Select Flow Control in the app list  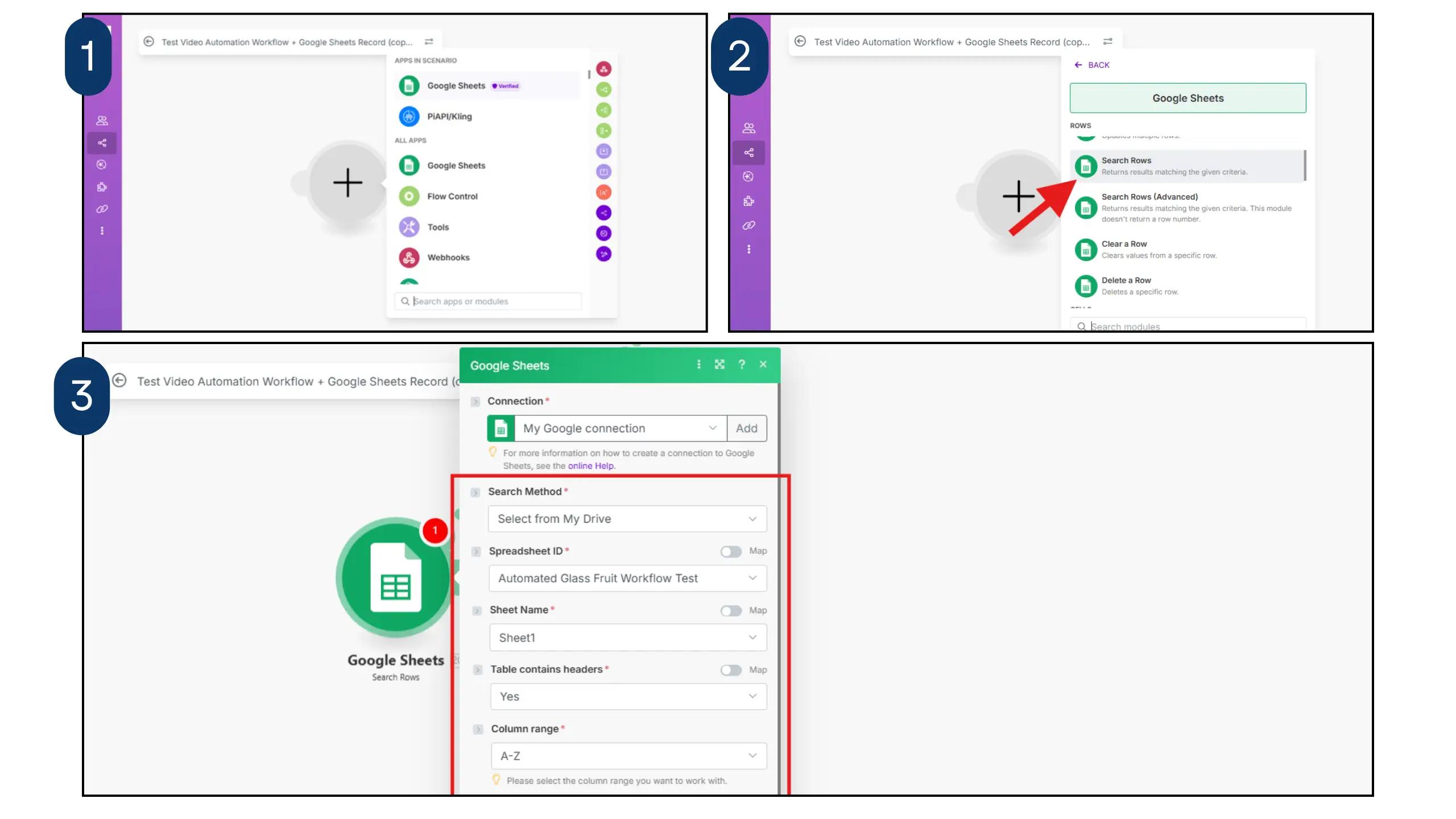pos(487,196)
